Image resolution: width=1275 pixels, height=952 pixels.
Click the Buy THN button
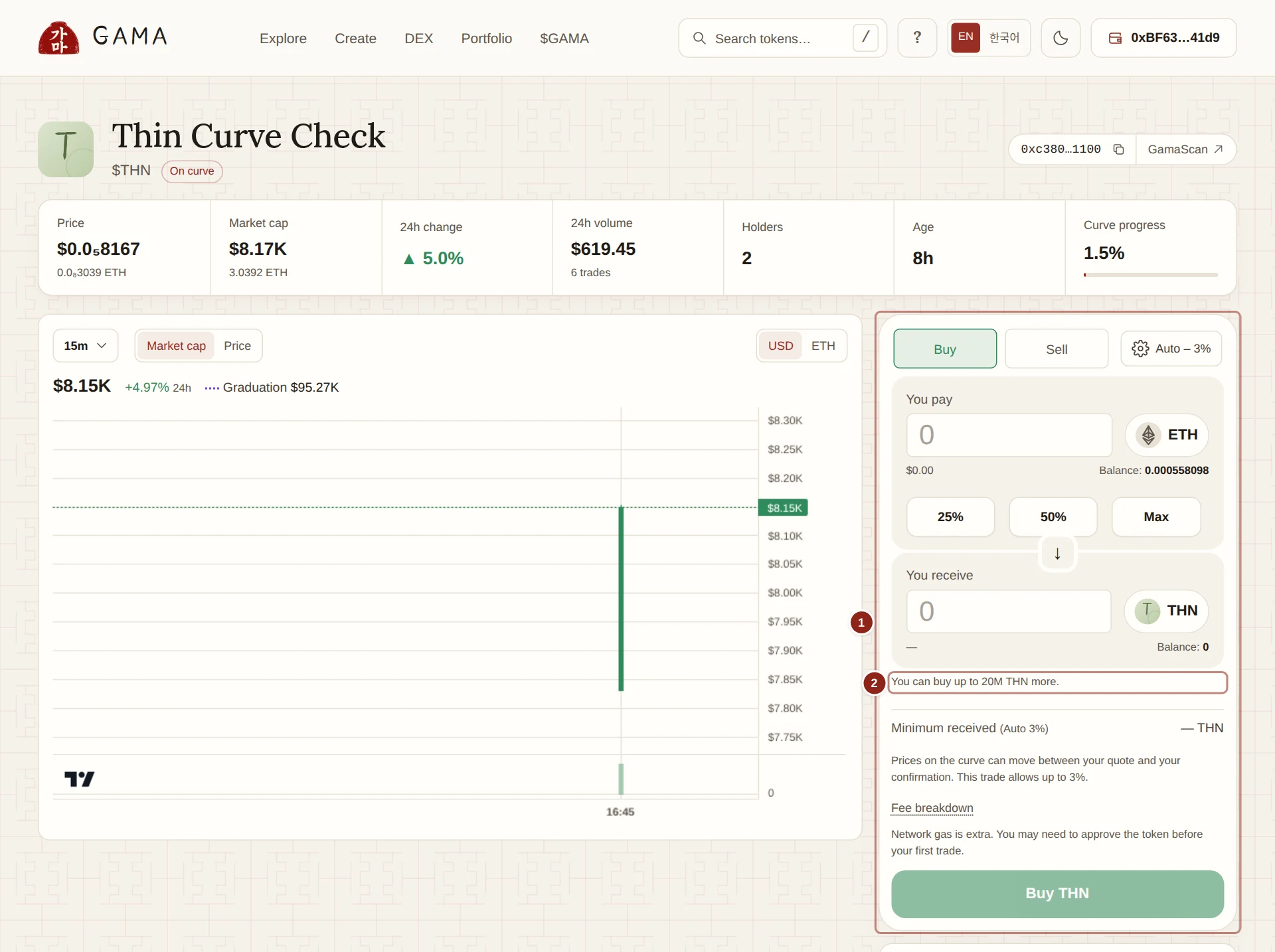1057,894
